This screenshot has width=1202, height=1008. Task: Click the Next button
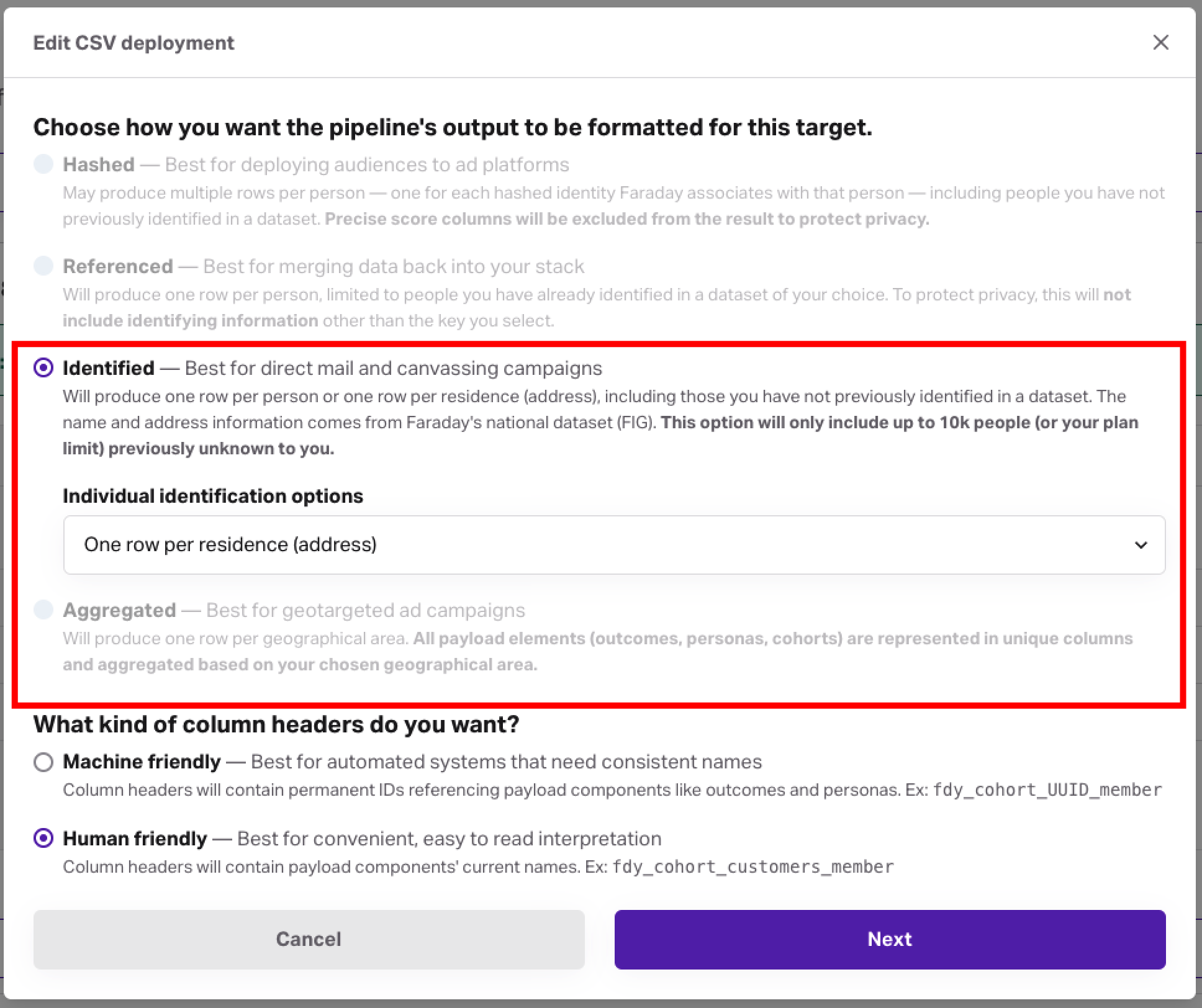pos(890,939)
